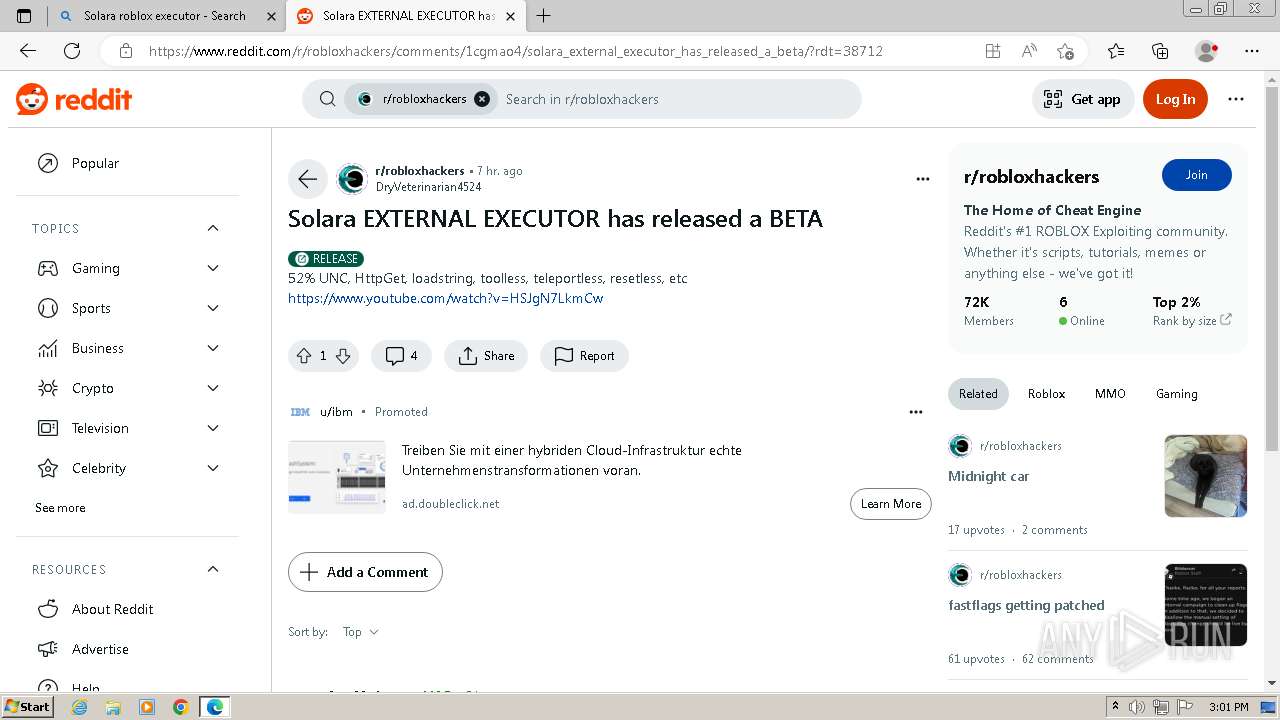Open the fastflags getting patched post
Image resolution: width=1280 pixels, height=720 pixels.
[x=1026, y=605]
